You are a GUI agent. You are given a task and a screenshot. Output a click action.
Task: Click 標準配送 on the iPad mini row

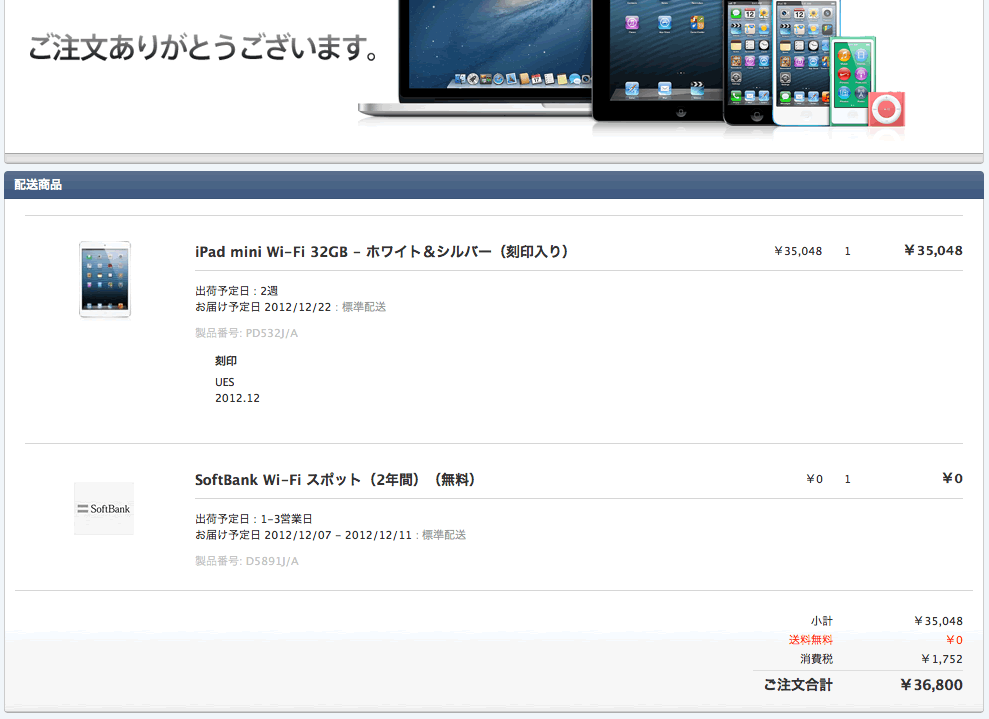(x=364, y=307)
